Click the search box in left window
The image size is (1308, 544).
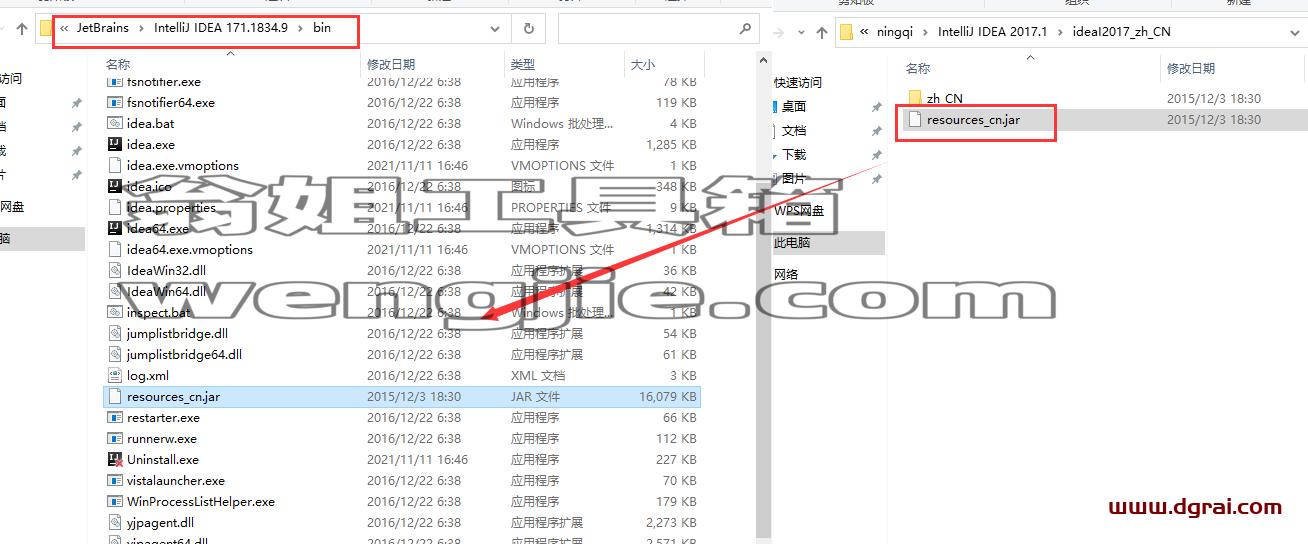[659, 29]
